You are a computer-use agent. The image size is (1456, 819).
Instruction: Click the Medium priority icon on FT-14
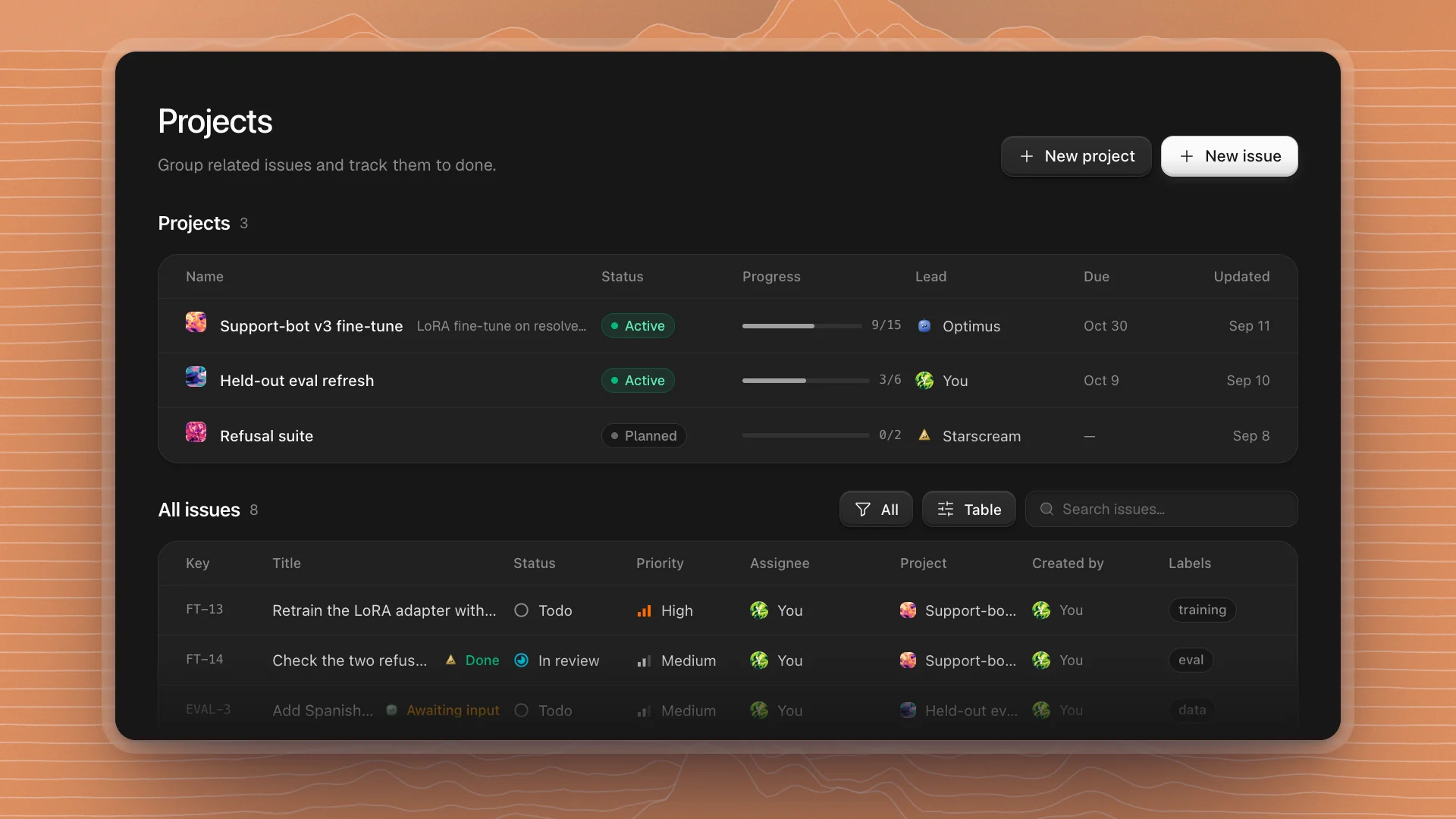point(644,661)
